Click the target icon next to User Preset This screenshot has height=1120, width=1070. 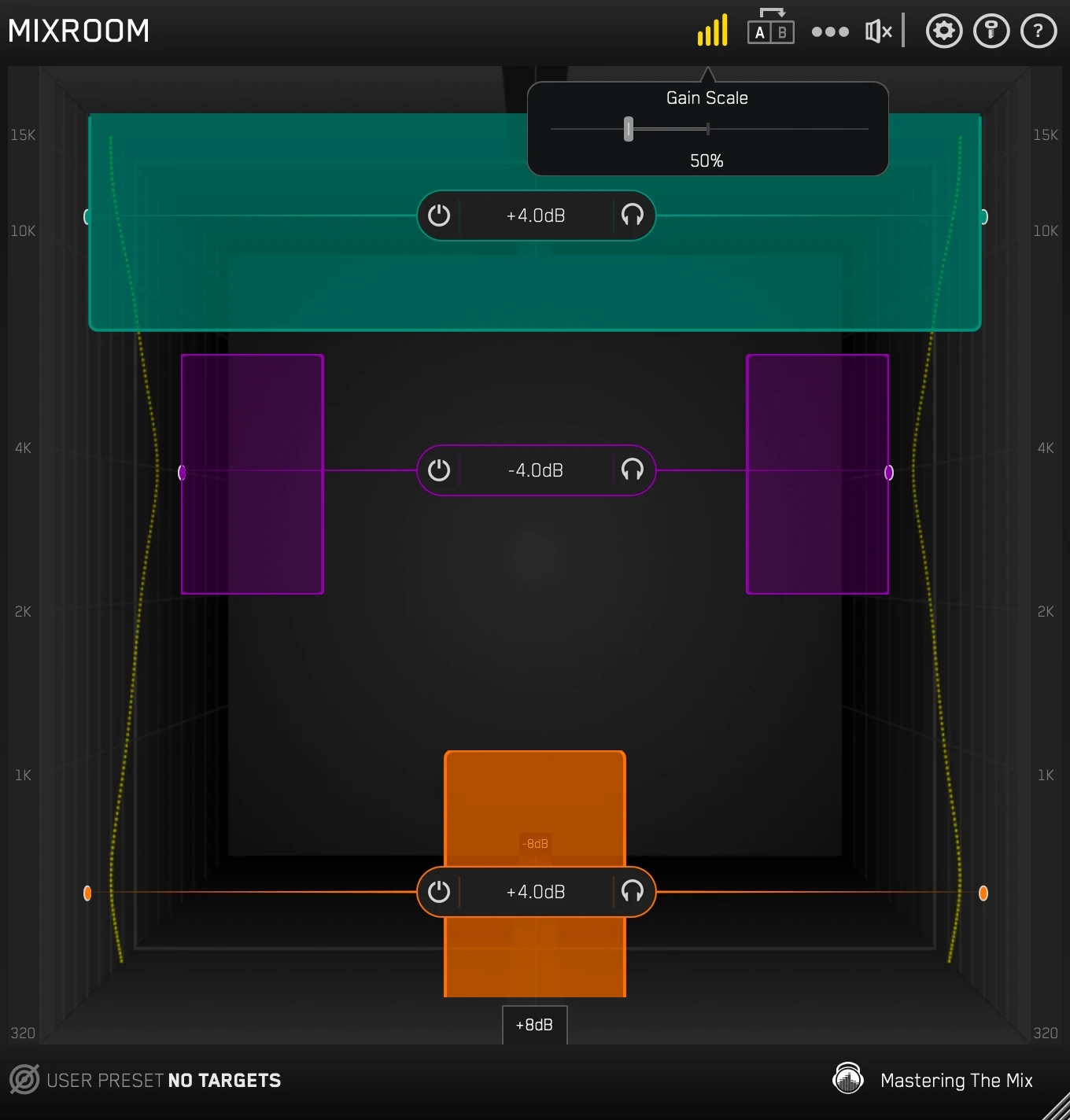point(24,1080)
